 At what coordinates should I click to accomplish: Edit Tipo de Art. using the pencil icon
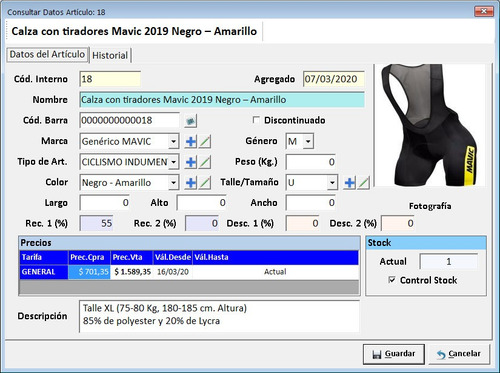[205, 162]
